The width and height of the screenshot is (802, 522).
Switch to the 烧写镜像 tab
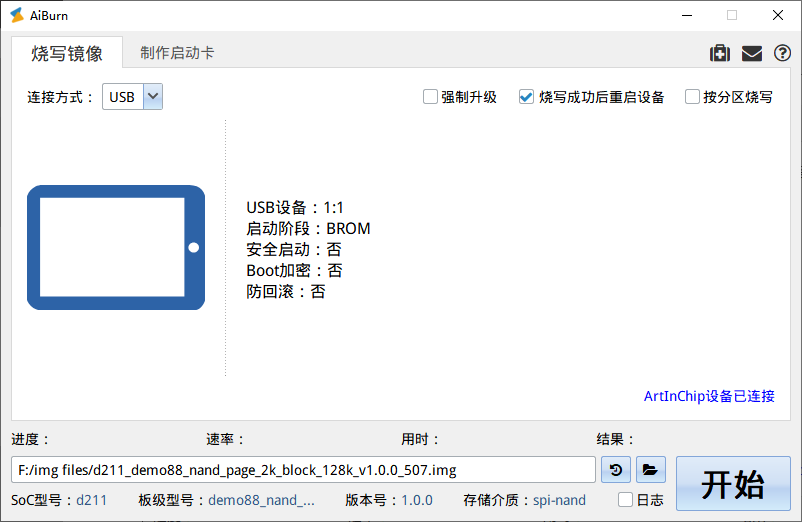(67, 53)
